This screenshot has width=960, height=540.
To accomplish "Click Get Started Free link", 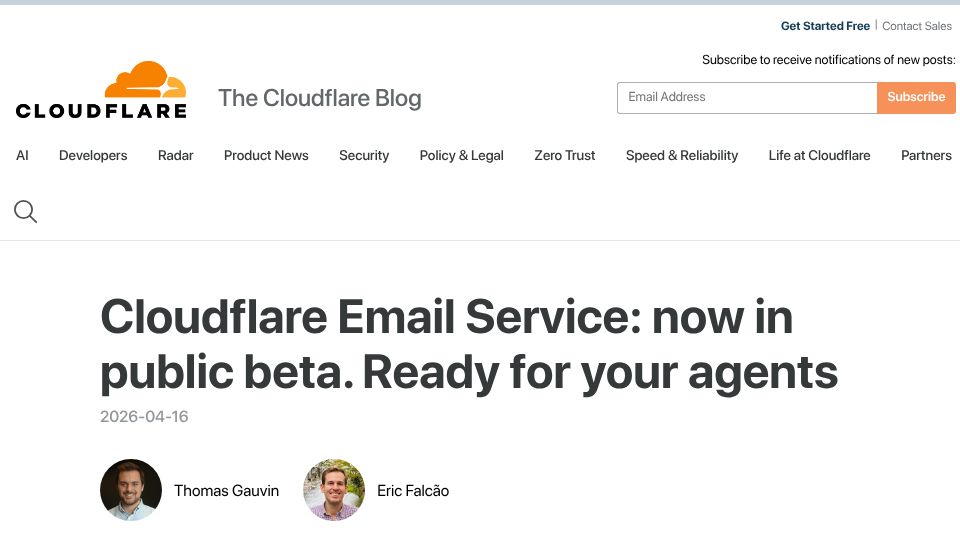I will coord(825,26).
